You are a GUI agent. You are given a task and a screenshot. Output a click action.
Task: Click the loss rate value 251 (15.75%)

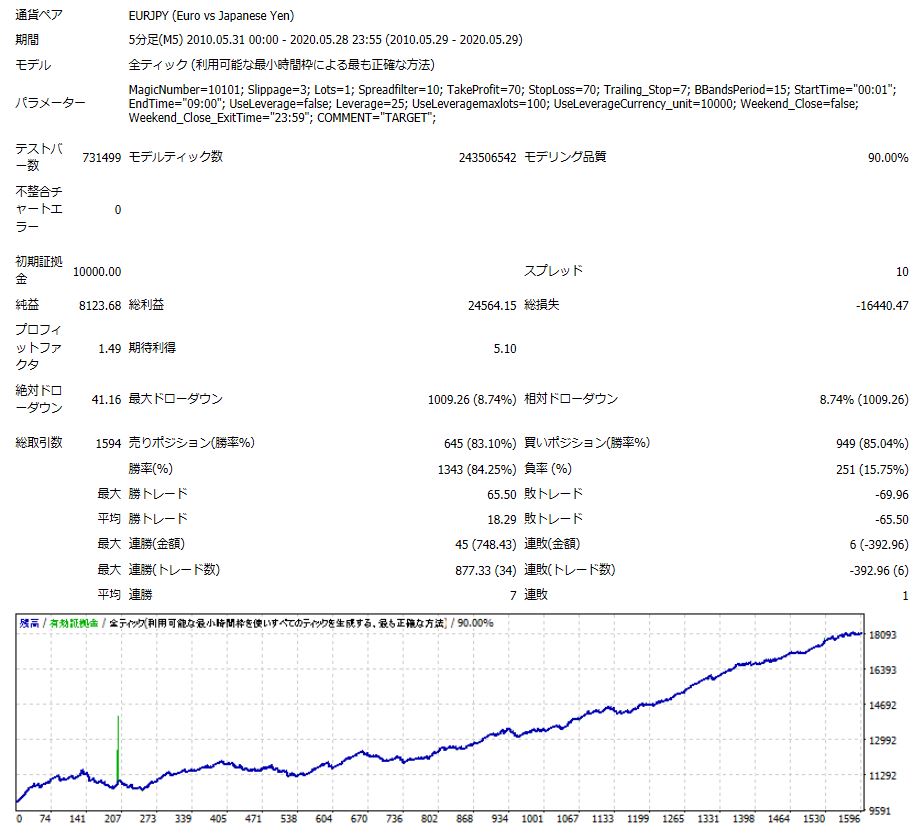(872, 470)
